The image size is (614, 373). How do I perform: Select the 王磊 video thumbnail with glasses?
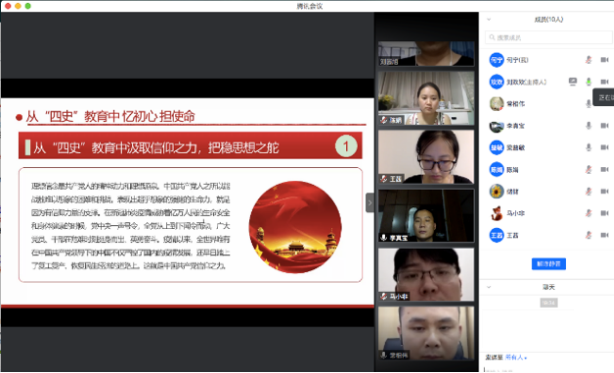coord(426,157)
